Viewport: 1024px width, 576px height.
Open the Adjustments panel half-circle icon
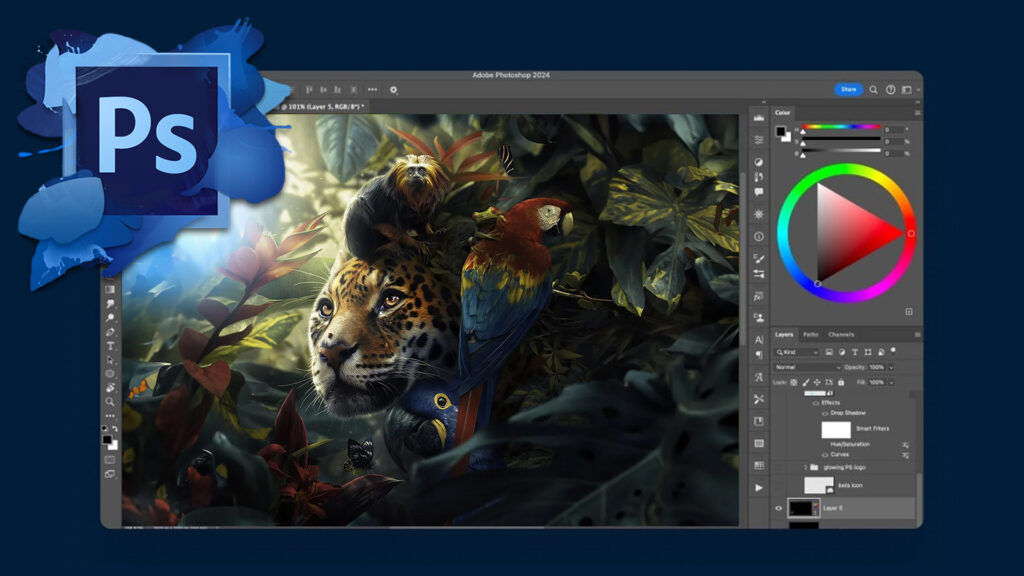pyautogui.click(x=758, y=162)
